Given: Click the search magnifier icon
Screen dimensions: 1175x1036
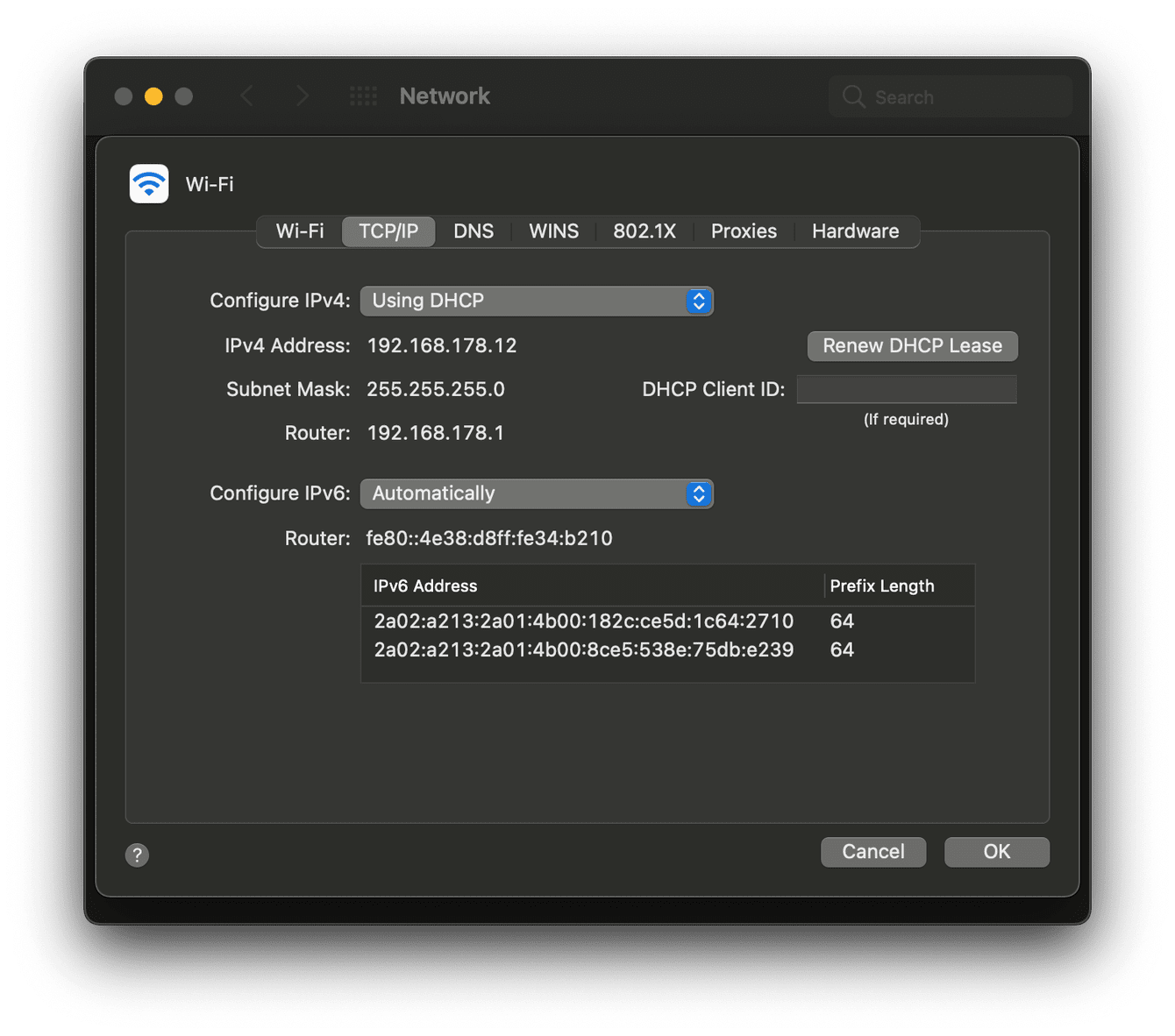Looking at the screenshot, I should click(852, 96).
